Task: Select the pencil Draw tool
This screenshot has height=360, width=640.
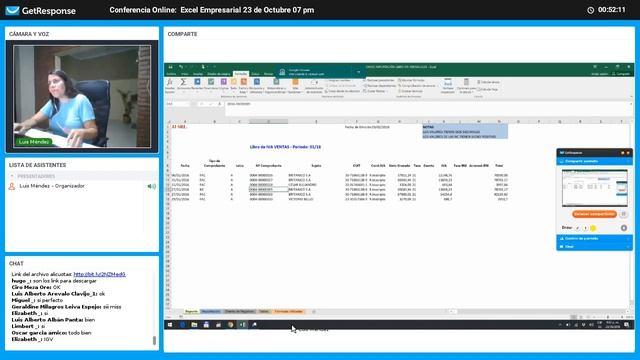Action: tap(578, 228)
